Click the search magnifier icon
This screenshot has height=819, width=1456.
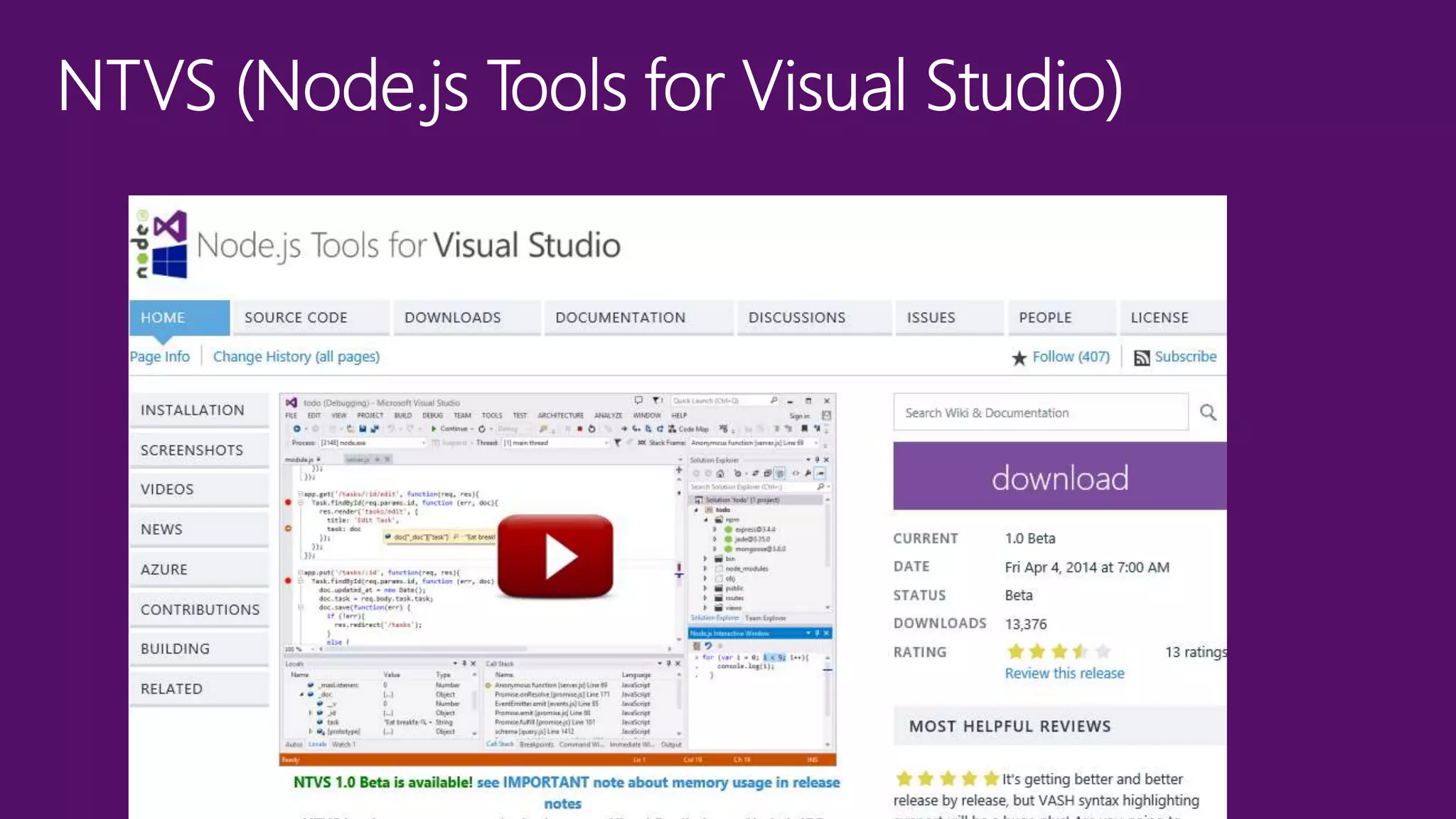[1208, 412]
